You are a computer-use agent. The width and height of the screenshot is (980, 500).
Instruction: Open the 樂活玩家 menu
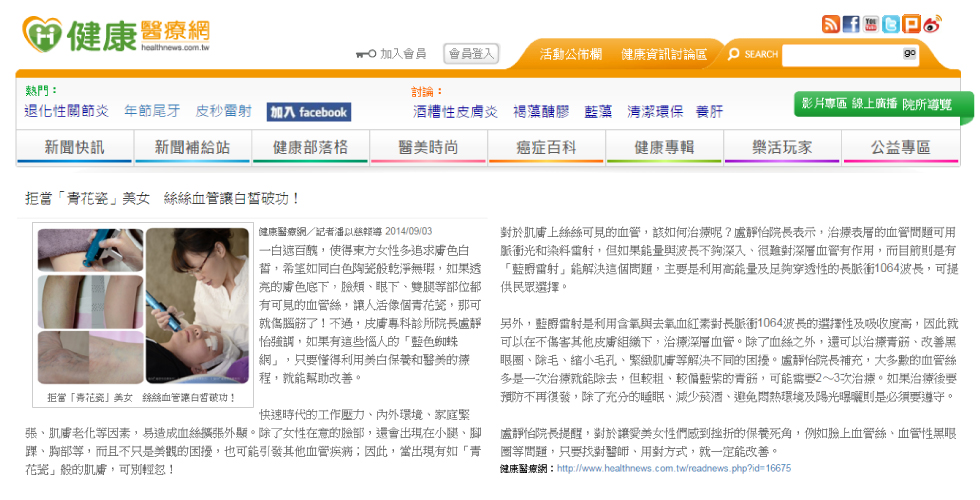(x=782, y=148)
